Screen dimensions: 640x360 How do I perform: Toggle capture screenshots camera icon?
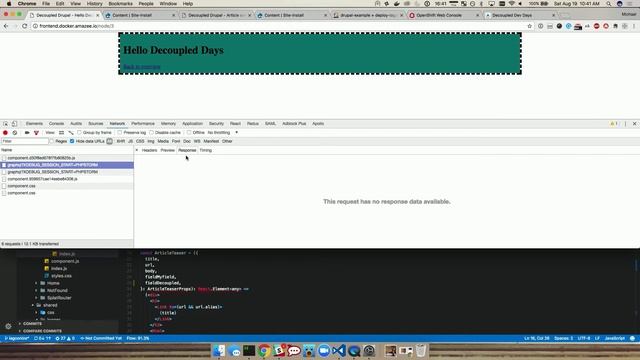pyautogui.click(x=27, y=133)
